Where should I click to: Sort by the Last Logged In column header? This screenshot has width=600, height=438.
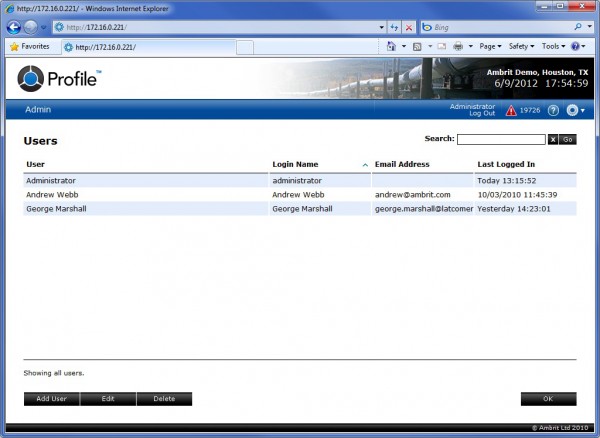(506, 164)
